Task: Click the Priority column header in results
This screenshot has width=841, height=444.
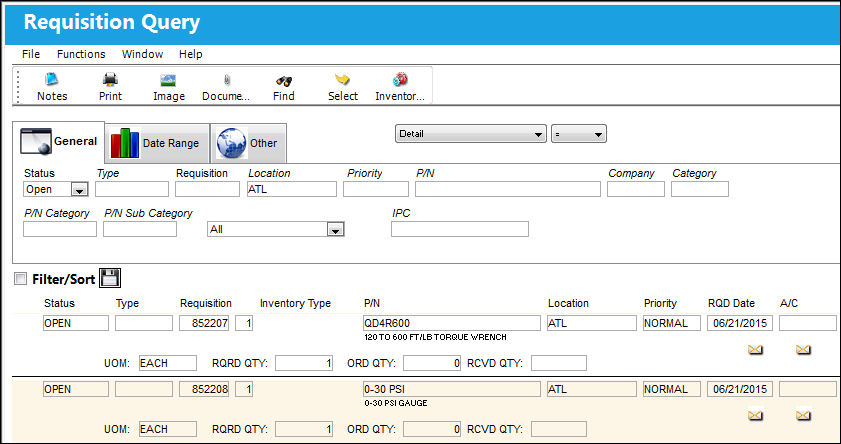Action: (661, 304)
